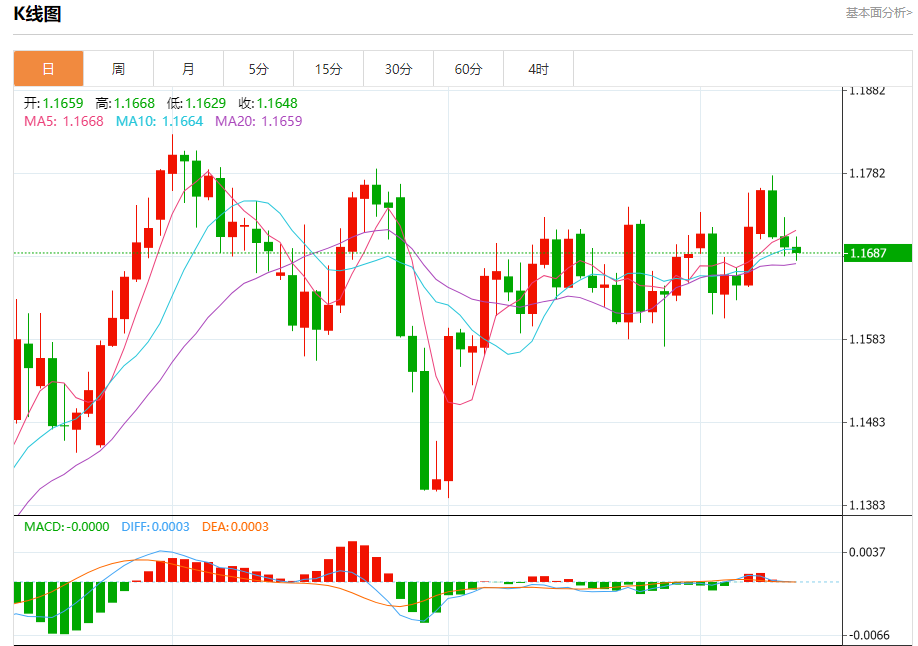Viewport: 918px width, 646px height.
Task: Click the 0.0037 MACD axis label
Action: [x=867, y=552]
